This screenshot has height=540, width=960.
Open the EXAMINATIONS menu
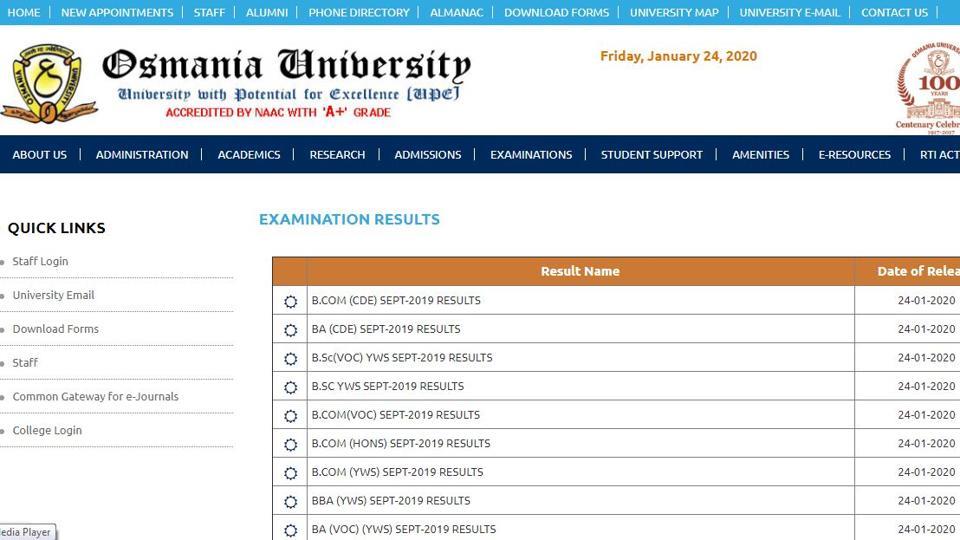pos(531,155)
